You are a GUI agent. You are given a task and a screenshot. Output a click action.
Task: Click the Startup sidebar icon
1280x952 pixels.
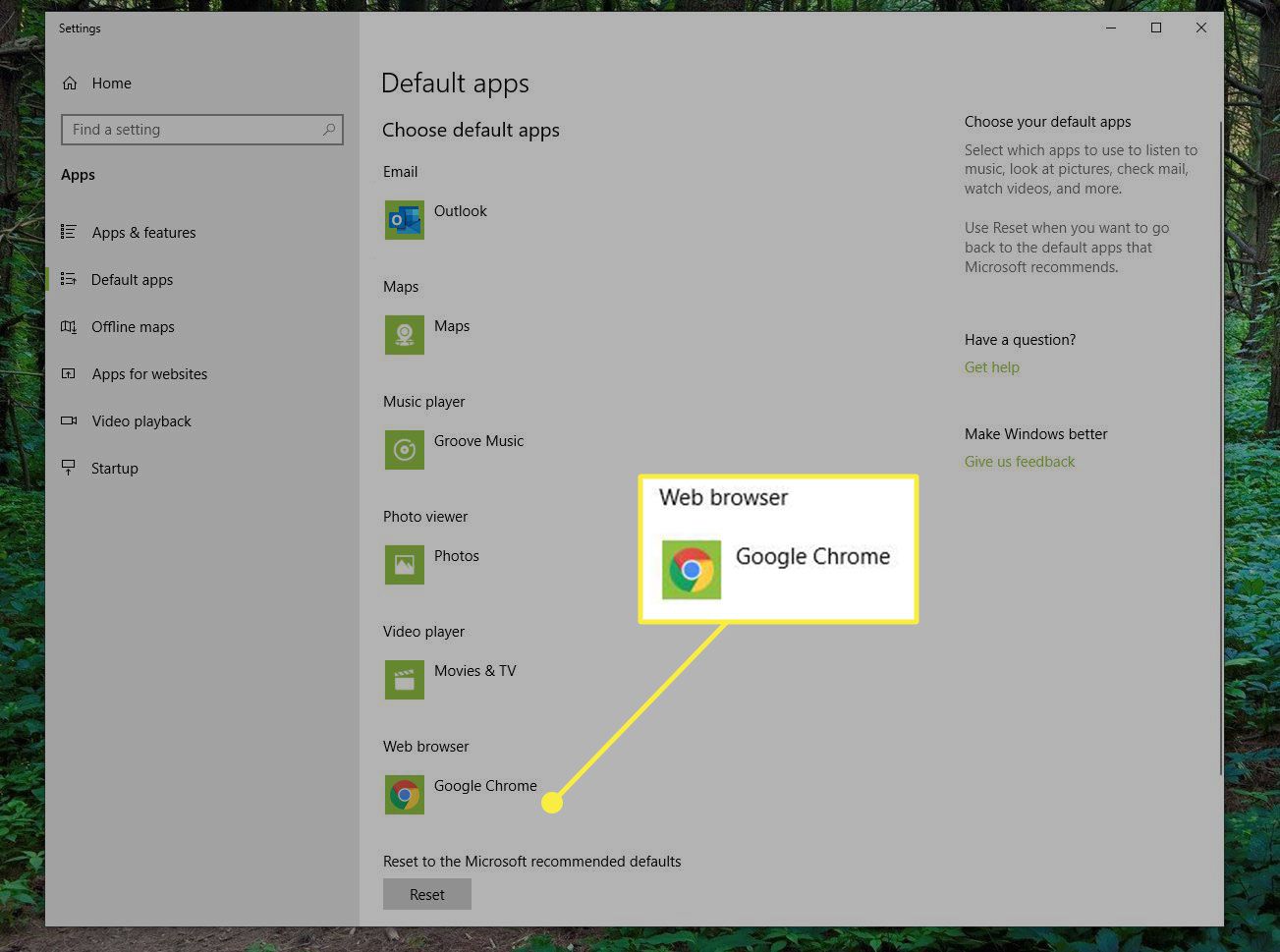[x=69, y=468]
